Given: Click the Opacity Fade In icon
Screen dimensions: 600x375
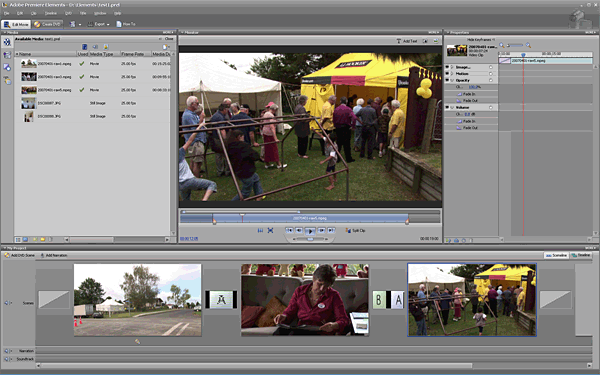Looking at the screenshot, I should coord(459,94).
